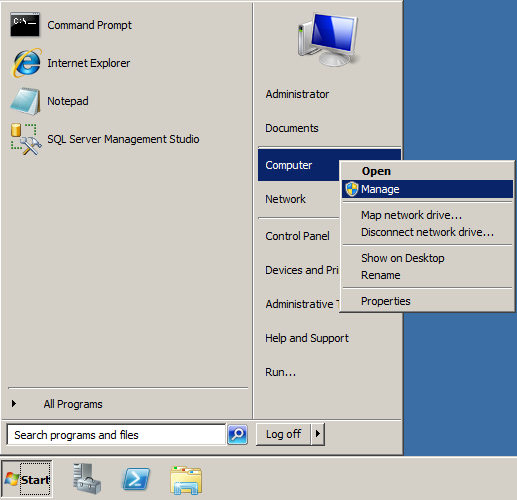The width and height of the screenshot is (517, 500).
Task: Open Windows Explorer from the taskbar
Action: click(186, 480)
